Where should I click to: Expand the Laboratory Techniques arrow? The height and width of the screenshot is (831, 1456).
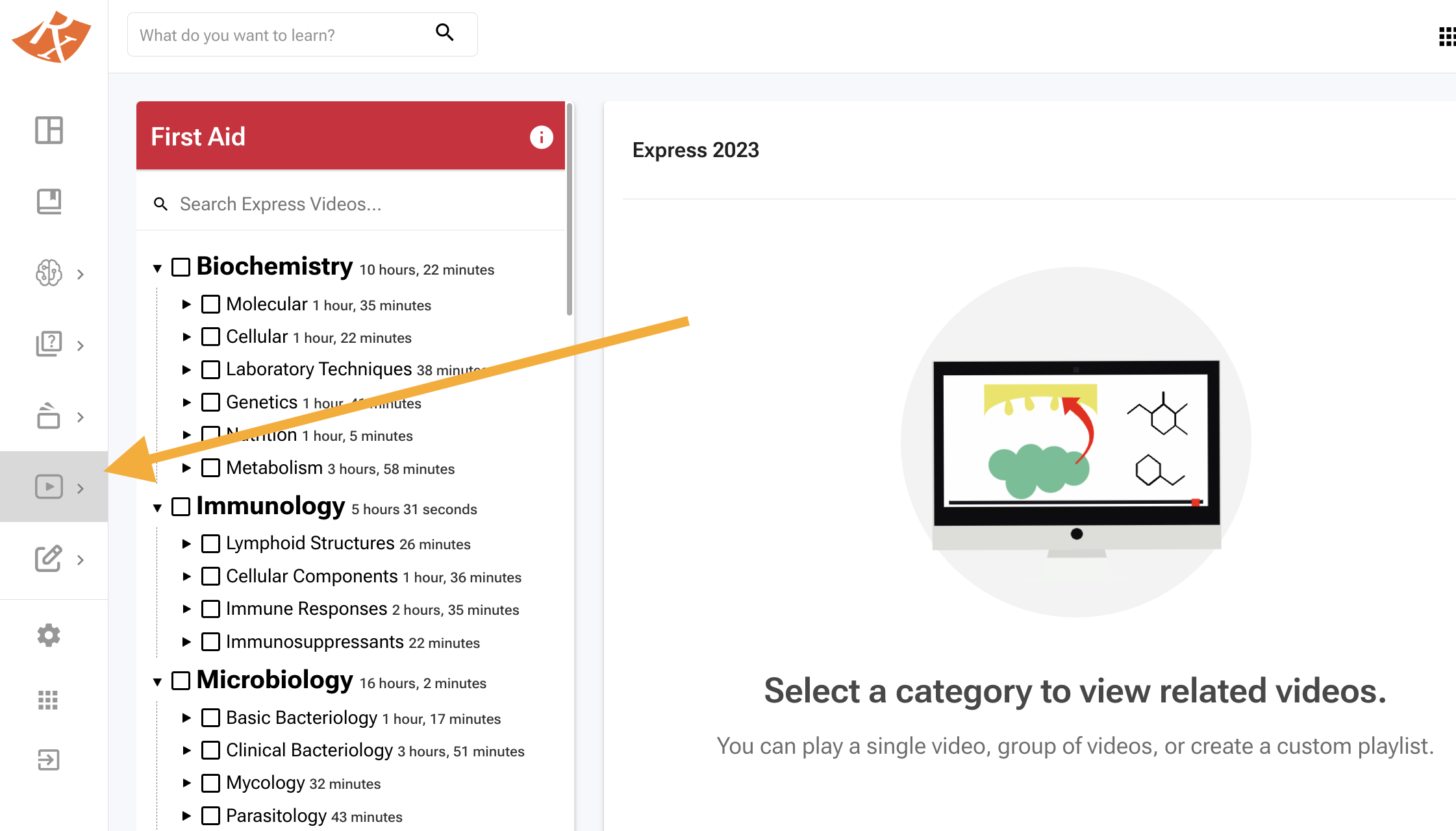pos(186,369)
